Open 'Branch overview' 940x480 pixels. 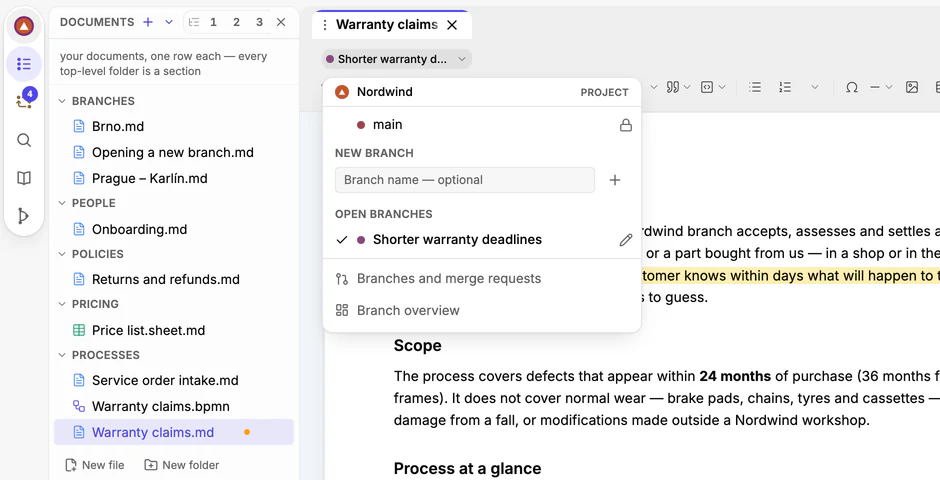coord(482,310)
